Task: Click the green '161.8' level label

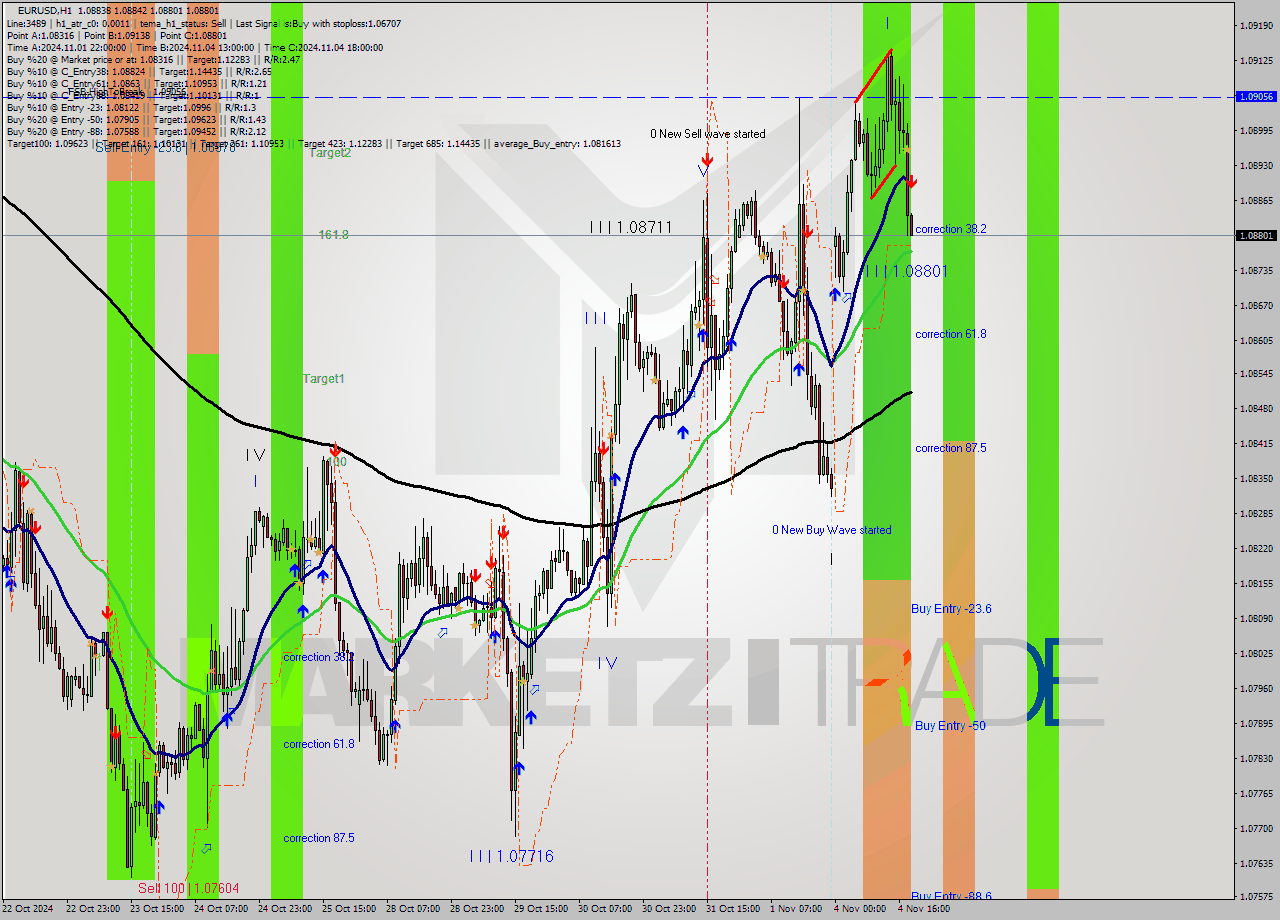Action: [x=333, y=235]
